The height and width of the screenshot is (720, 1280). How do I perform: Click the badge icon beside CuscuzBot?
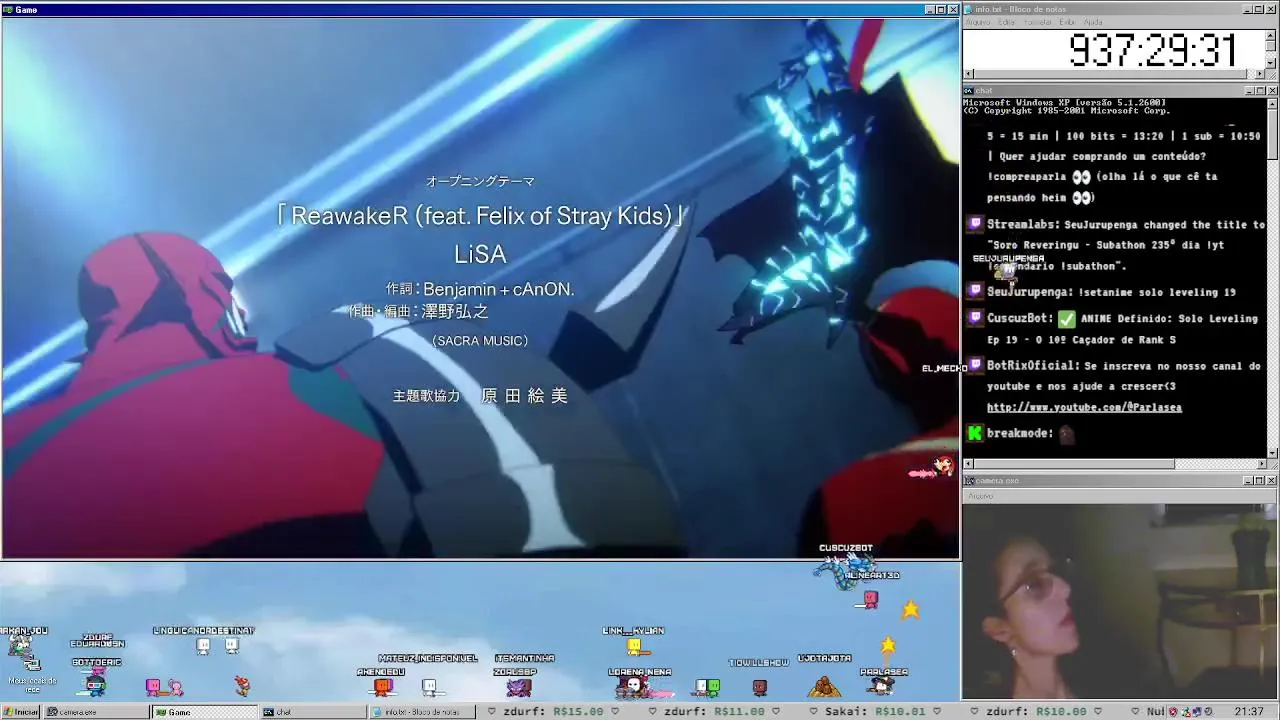(976, 317)
